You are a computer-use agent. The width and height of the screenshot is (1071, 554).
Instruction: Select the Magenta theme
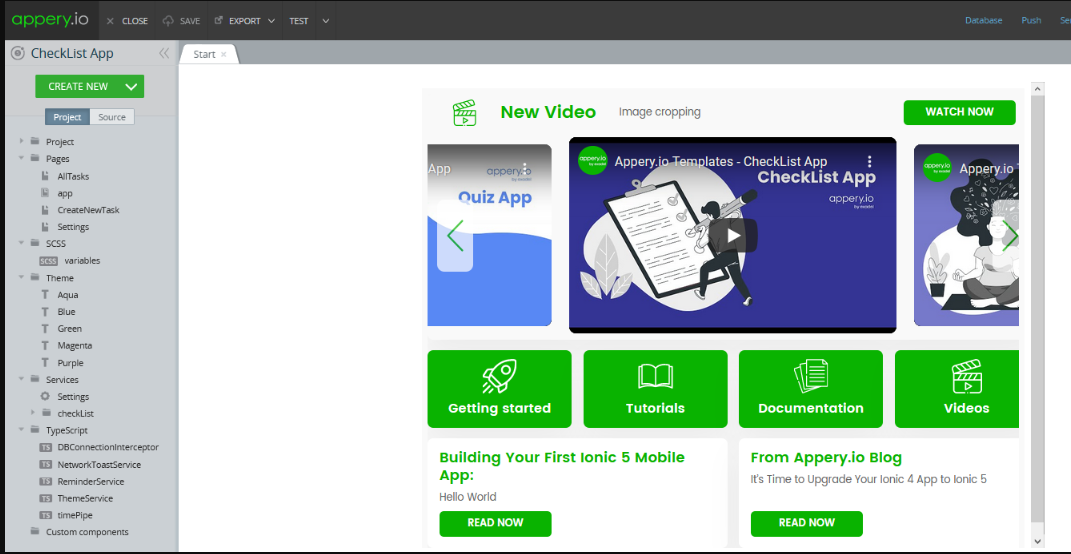click(74, 346)
